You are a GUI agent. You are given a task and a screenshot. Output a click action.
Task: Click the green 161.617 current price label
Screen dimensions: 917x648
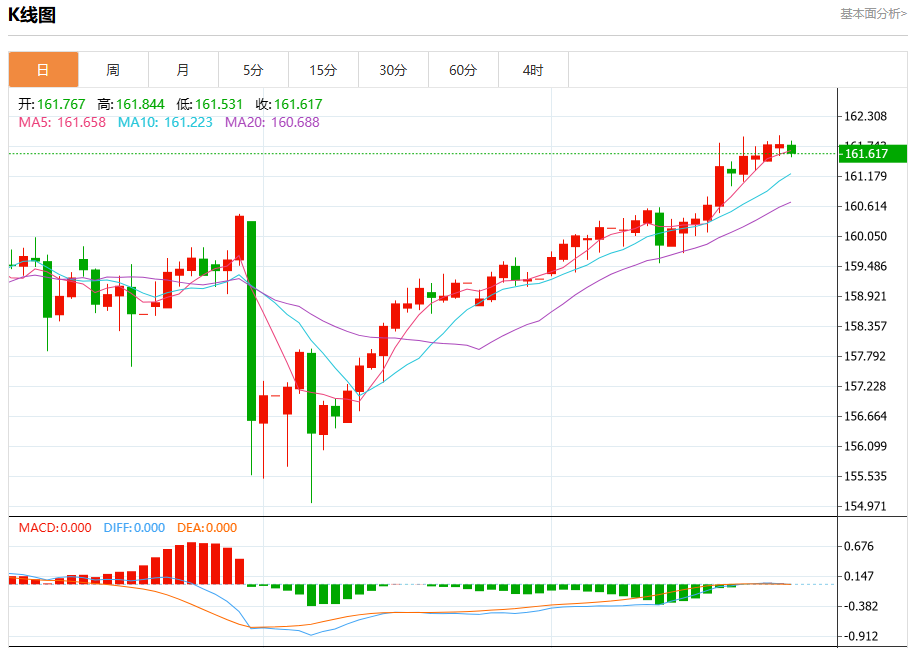pos(873,154)
